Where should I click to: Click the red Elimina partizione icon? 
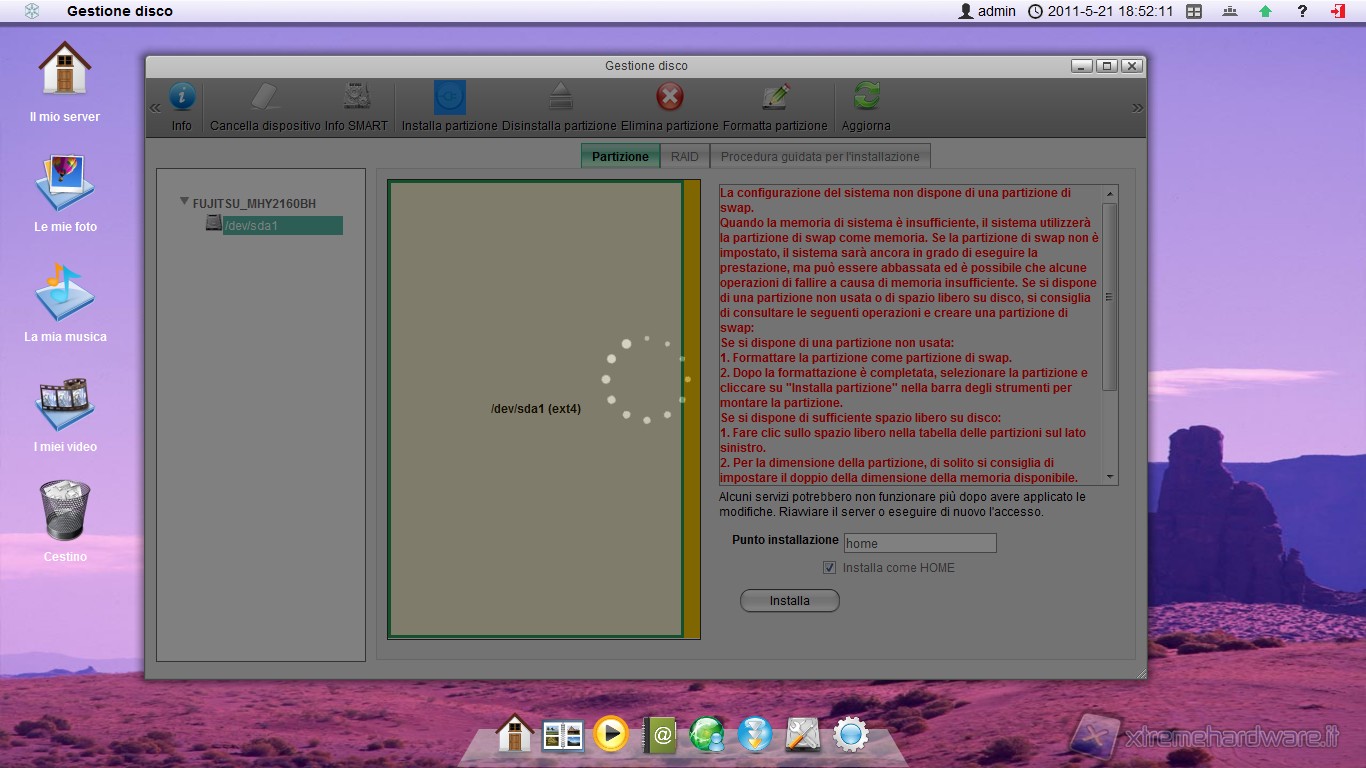669,98
